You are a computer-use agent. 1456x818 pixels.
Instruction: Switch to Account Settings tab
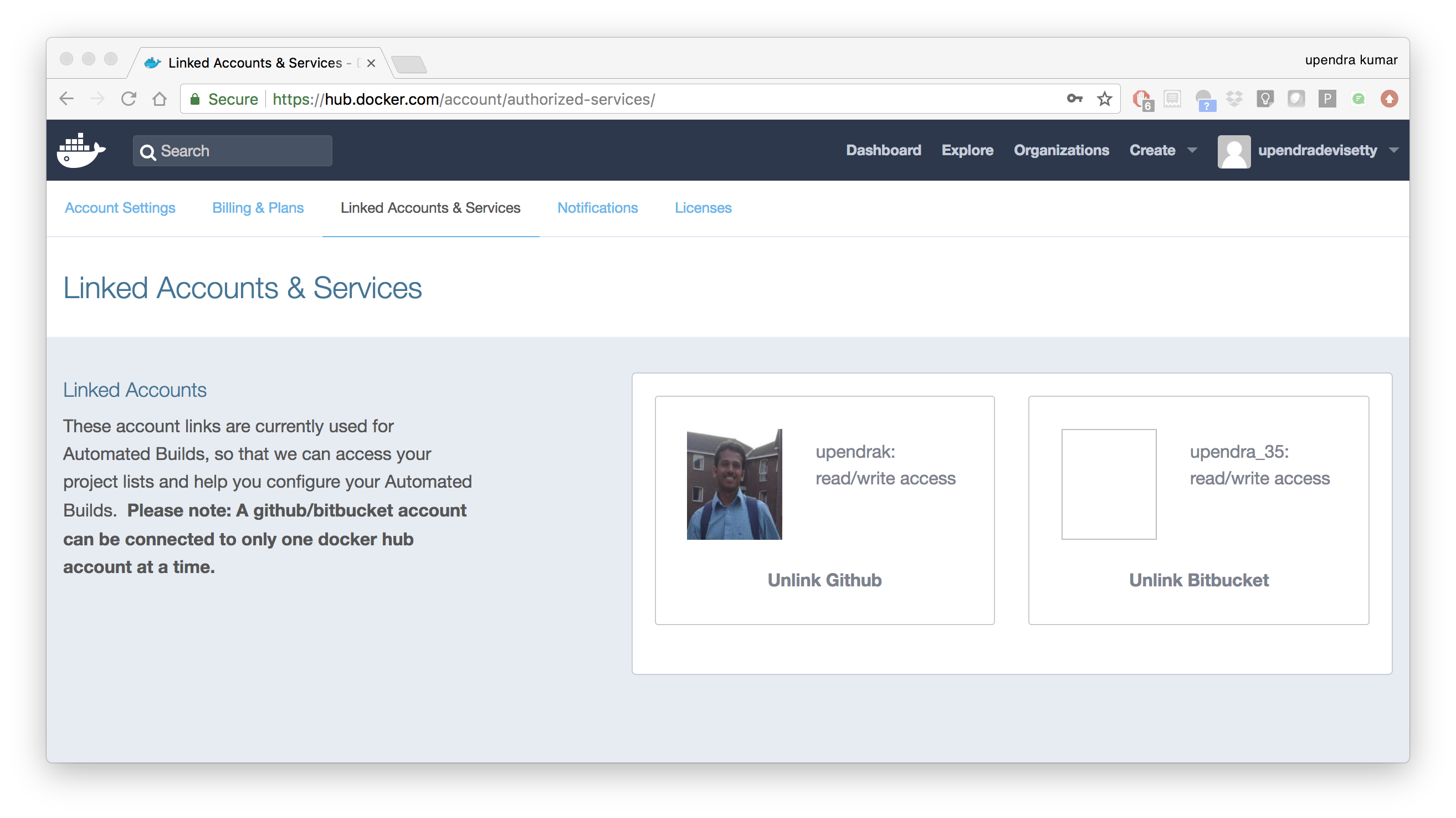tap(120, 208)
